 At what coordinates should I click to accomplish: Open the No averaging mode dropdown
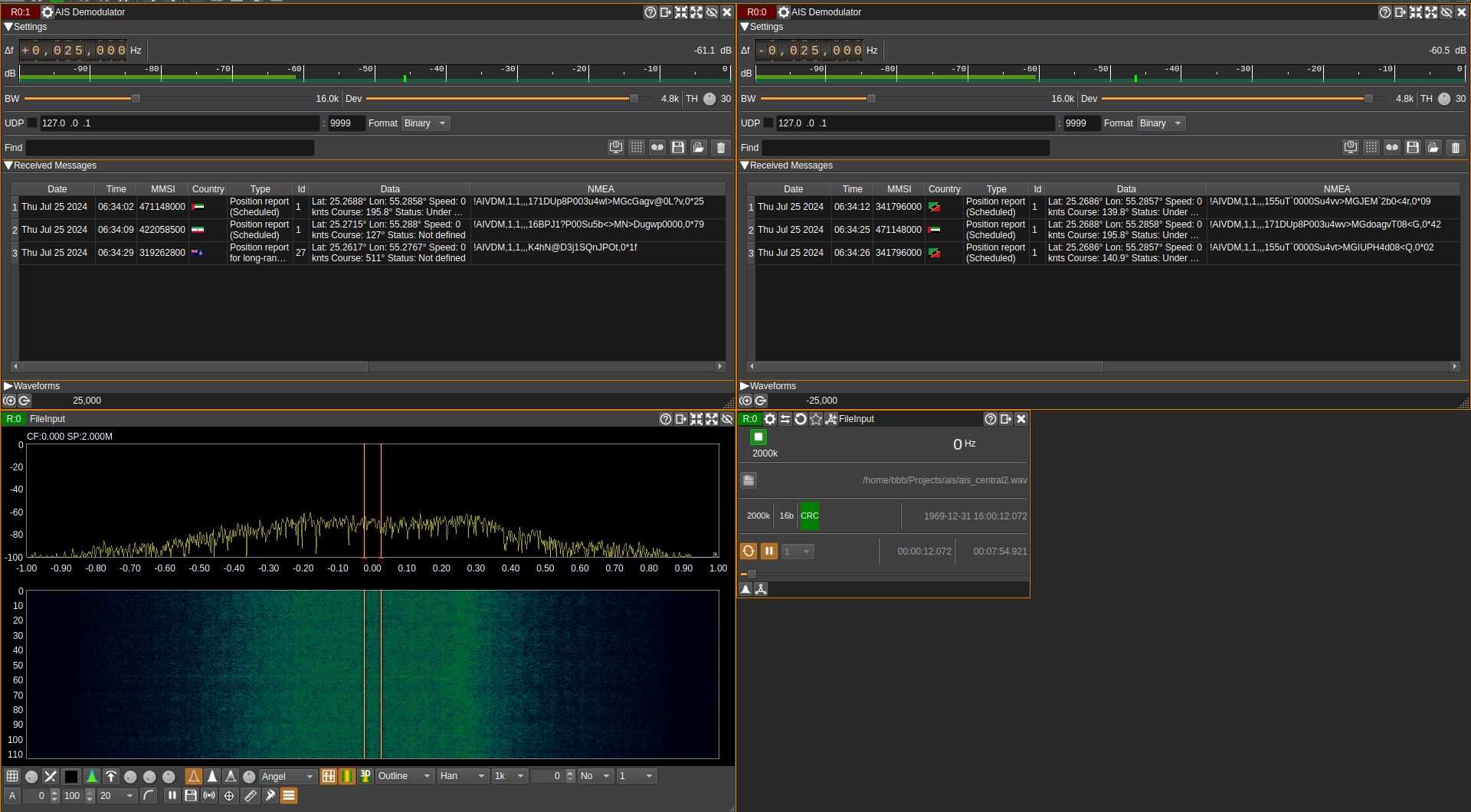point(596,776)
